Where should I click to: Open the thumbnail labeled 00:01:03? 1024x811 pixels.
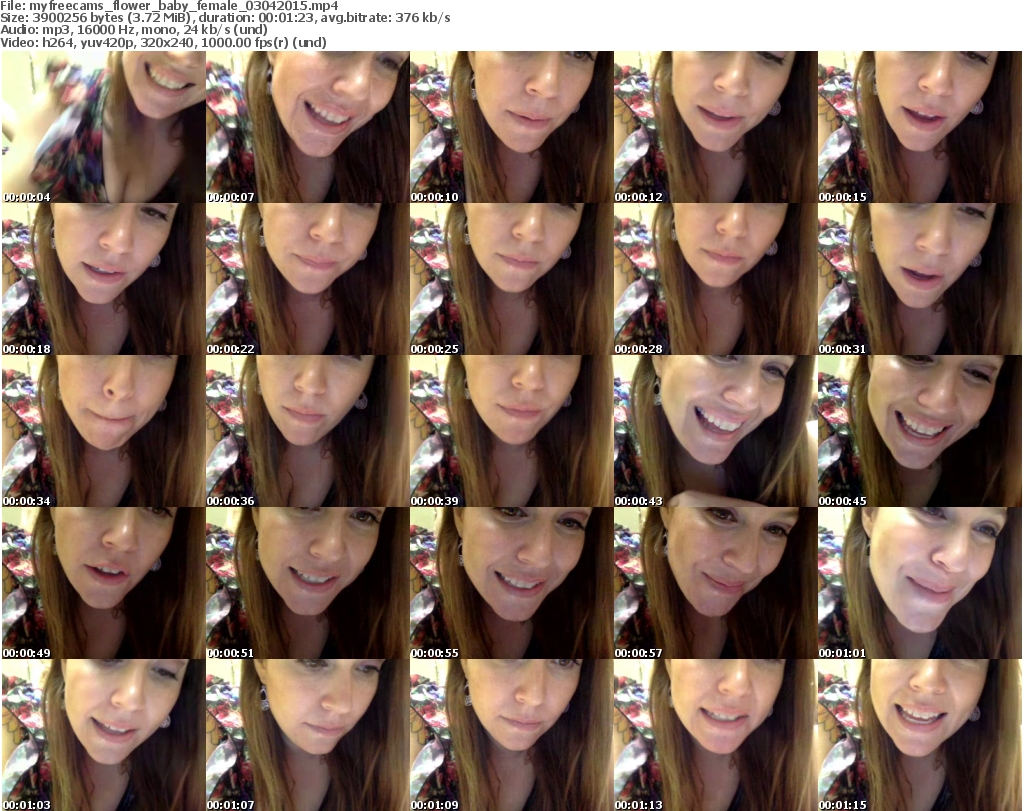[x=103, y=735]
